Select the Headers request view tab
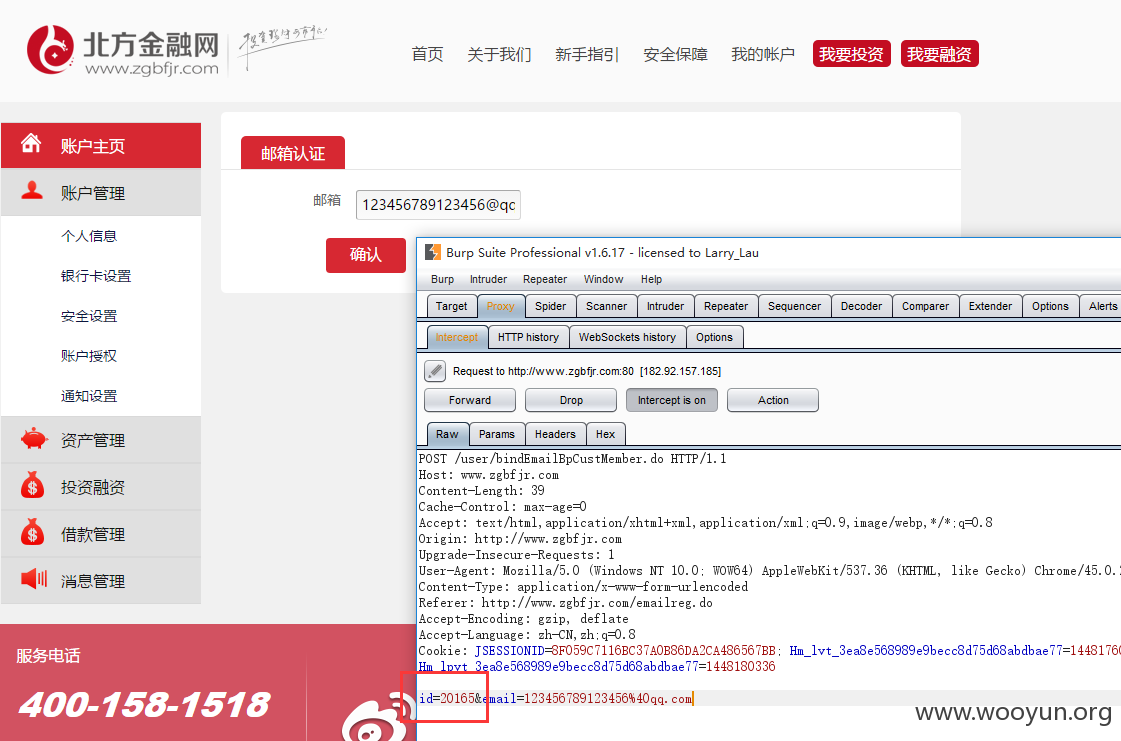 coord(555,434)
